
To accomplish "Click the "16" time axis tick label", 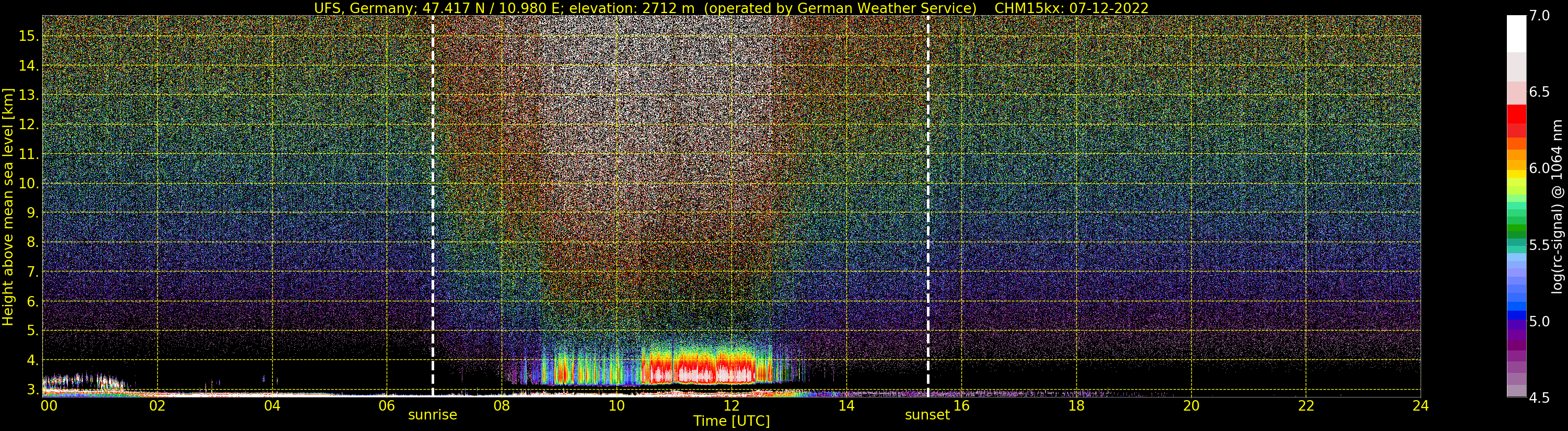I will coord(961,405).
